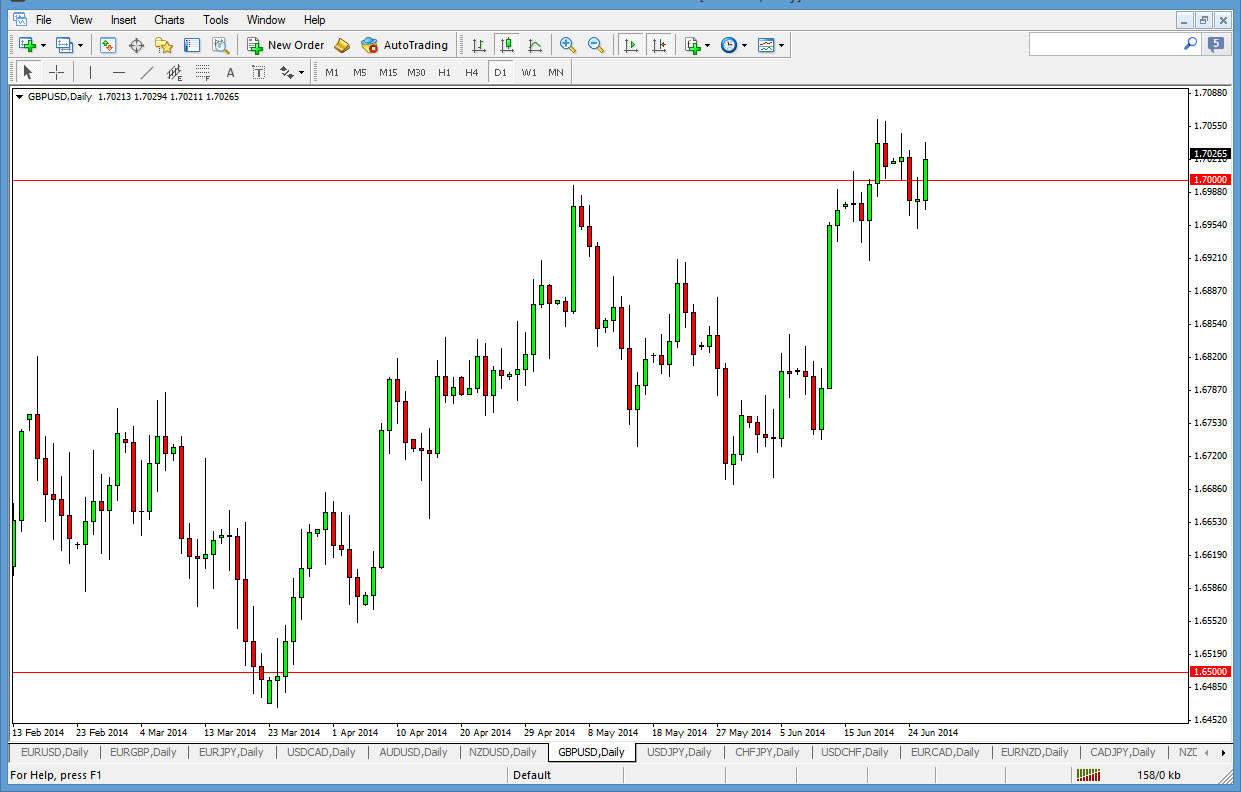The height and width of the screenshot is (792, 1241).
Task: Zoom in on the chart
Action: 568,44
